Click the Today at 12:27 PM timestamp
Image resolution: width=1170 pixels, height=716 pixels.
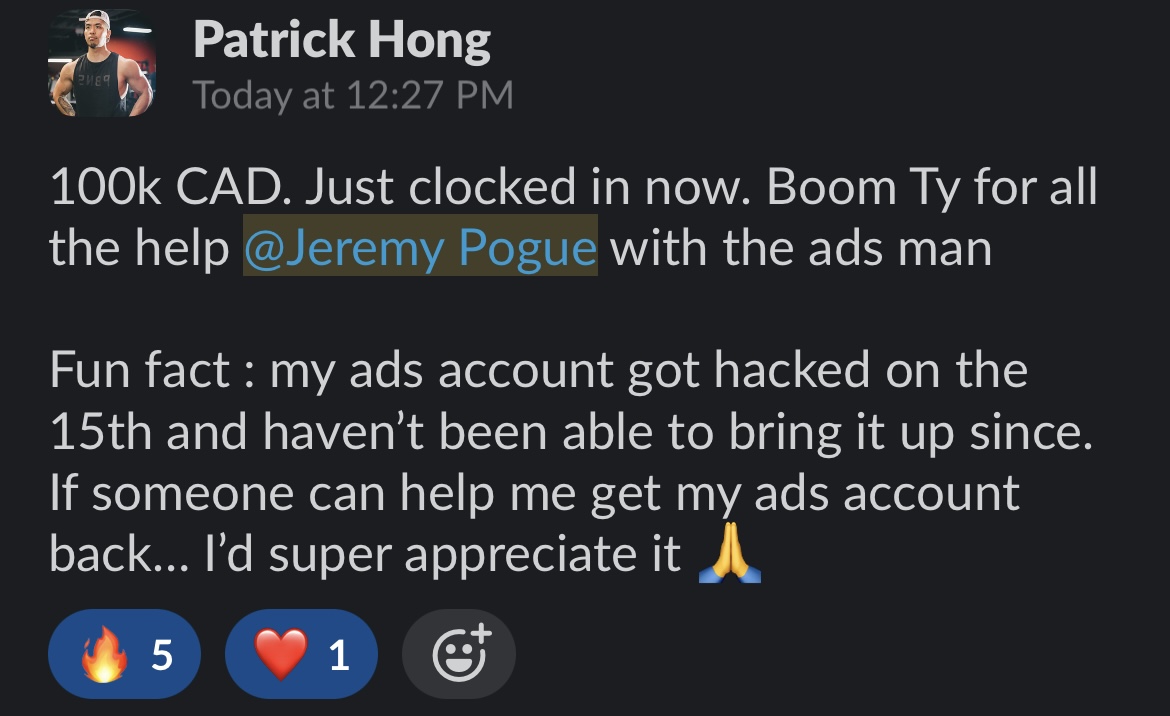pyautogui.click(x=353, y=95)
